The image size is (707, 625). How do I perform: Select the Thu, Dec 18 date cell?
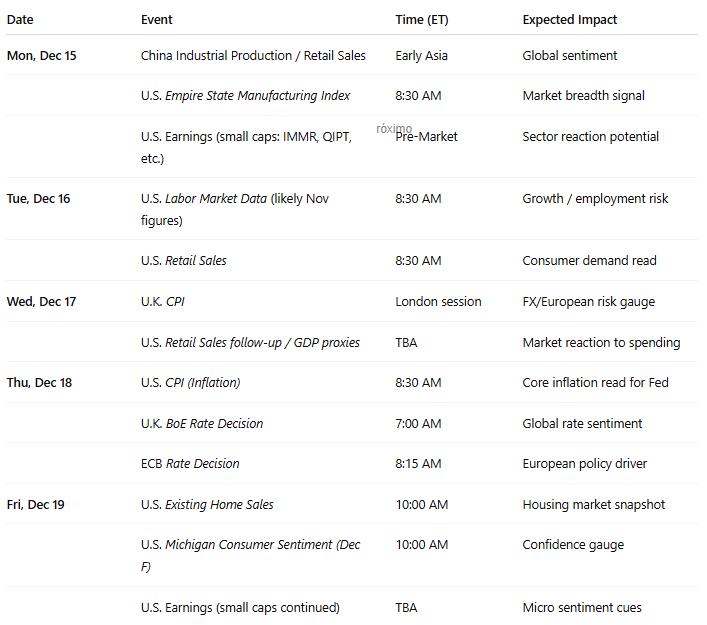tap(39, 382)
